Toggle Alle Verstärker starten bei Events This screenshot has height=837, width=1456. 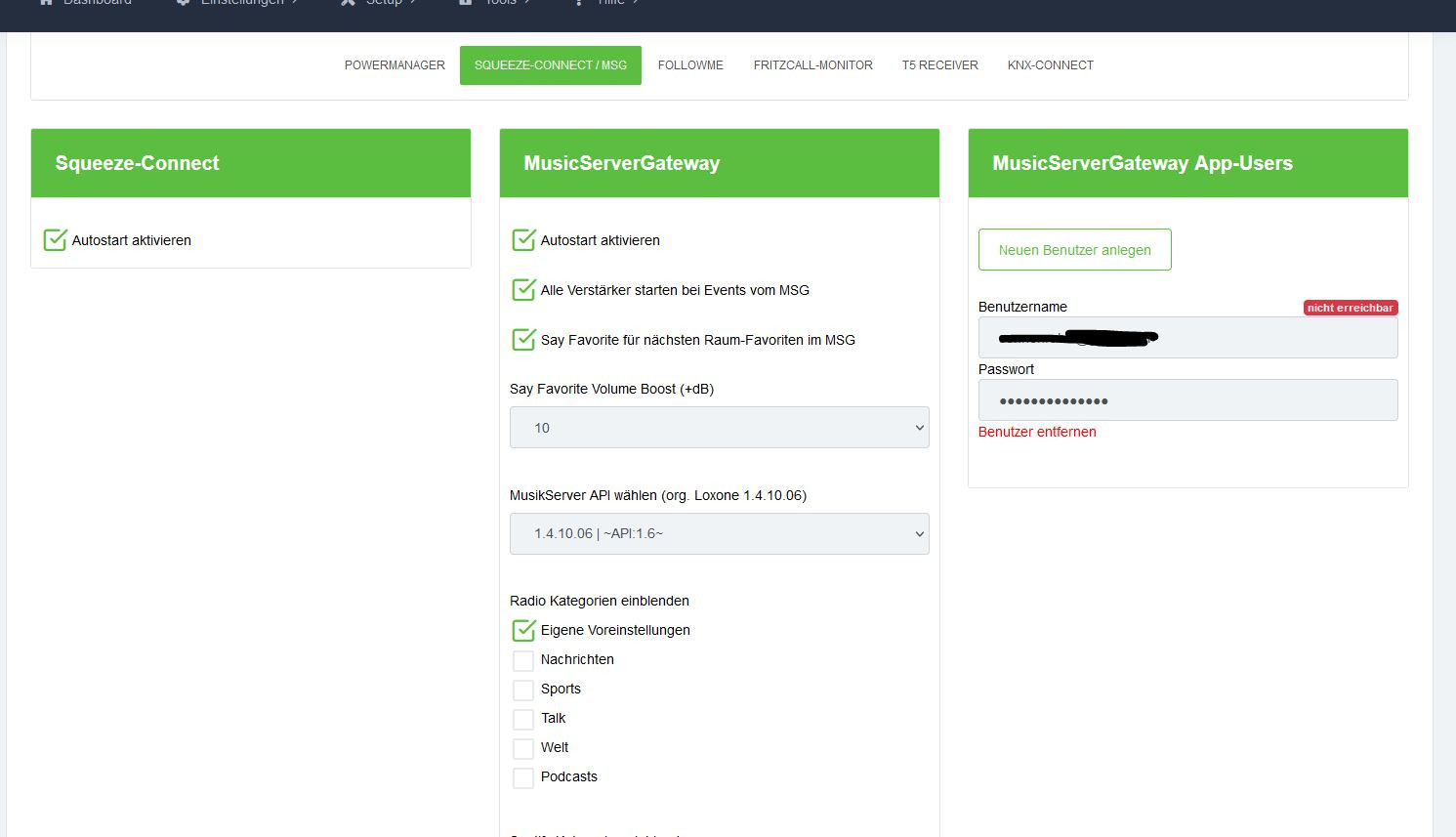tap(524, 290)
